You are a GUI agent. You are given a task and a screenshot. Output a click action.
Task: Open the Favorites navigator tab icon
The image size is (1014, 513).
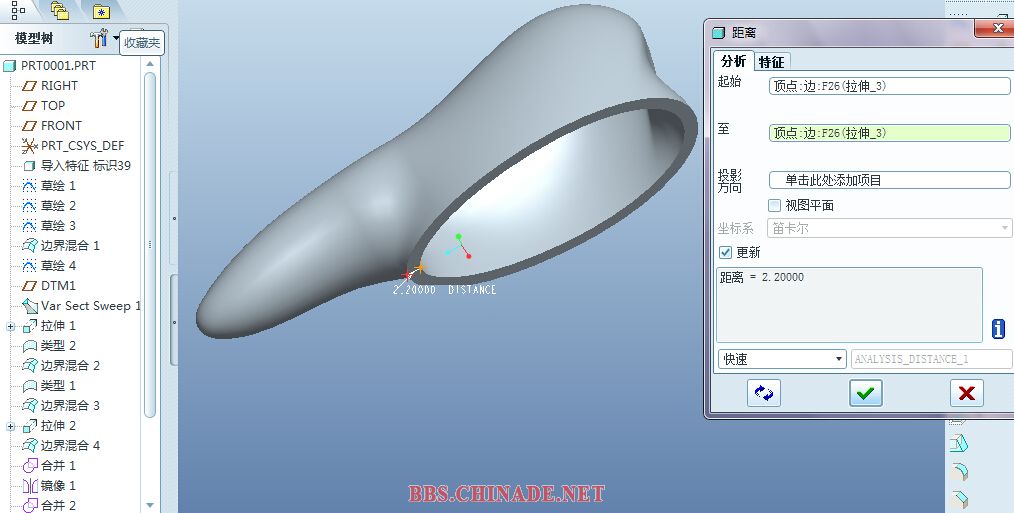(x=102, y=11)
